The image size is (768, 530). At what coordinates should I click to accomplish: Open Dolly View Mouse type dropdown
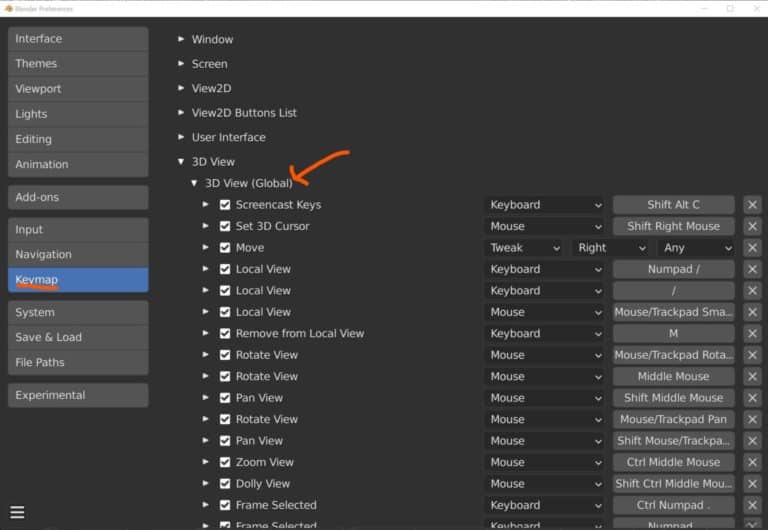pyautogui.click(x=545, y=484)
